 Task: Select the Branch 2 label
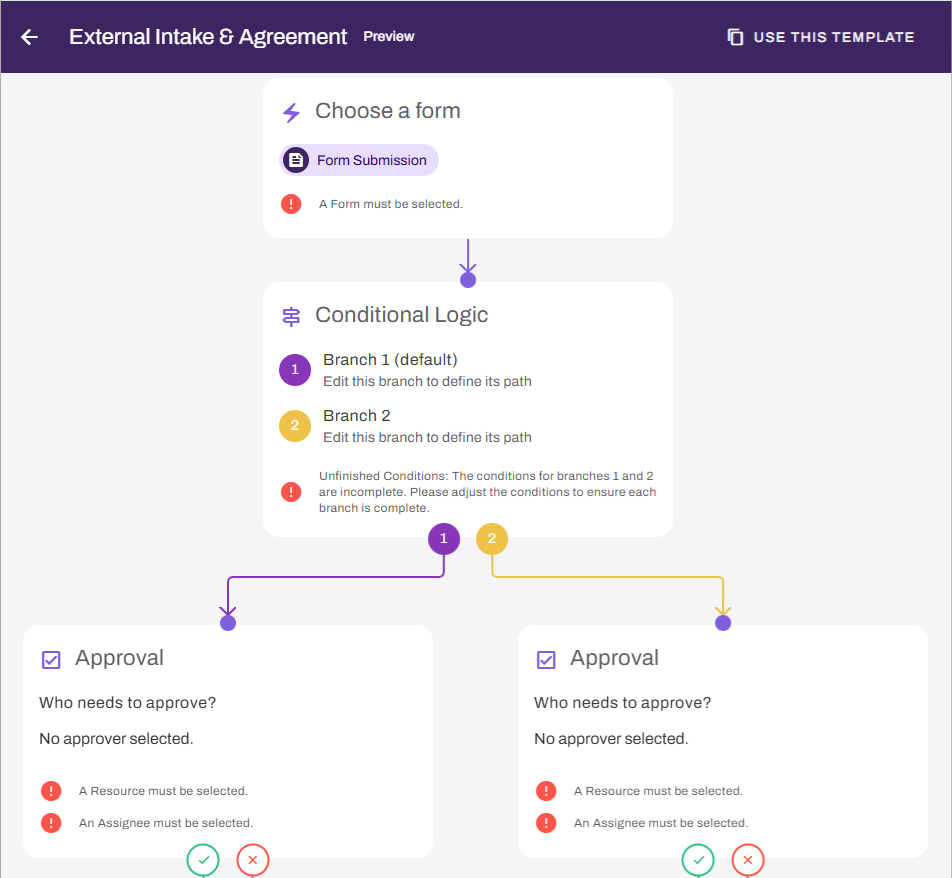tap(356, 416)
